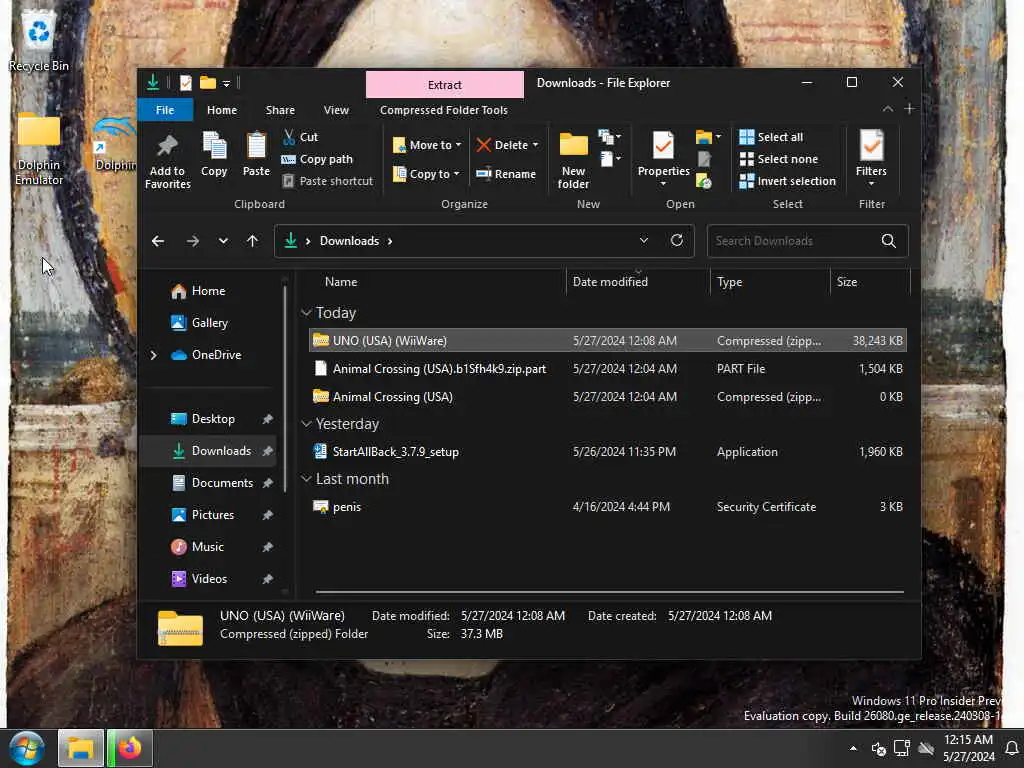Open the Dolphin shortcut on desktop
The width and height of the screenshot is (1024, 768).
[x=114, y=145]
